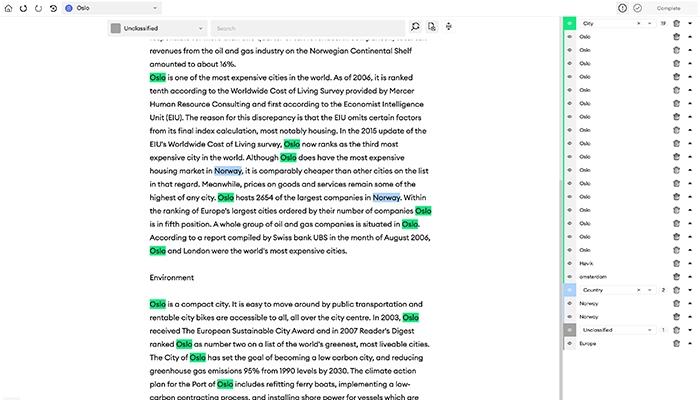Clear the City label with the x
The height and width of the screenshot is (400, 700).
(638, 23)
